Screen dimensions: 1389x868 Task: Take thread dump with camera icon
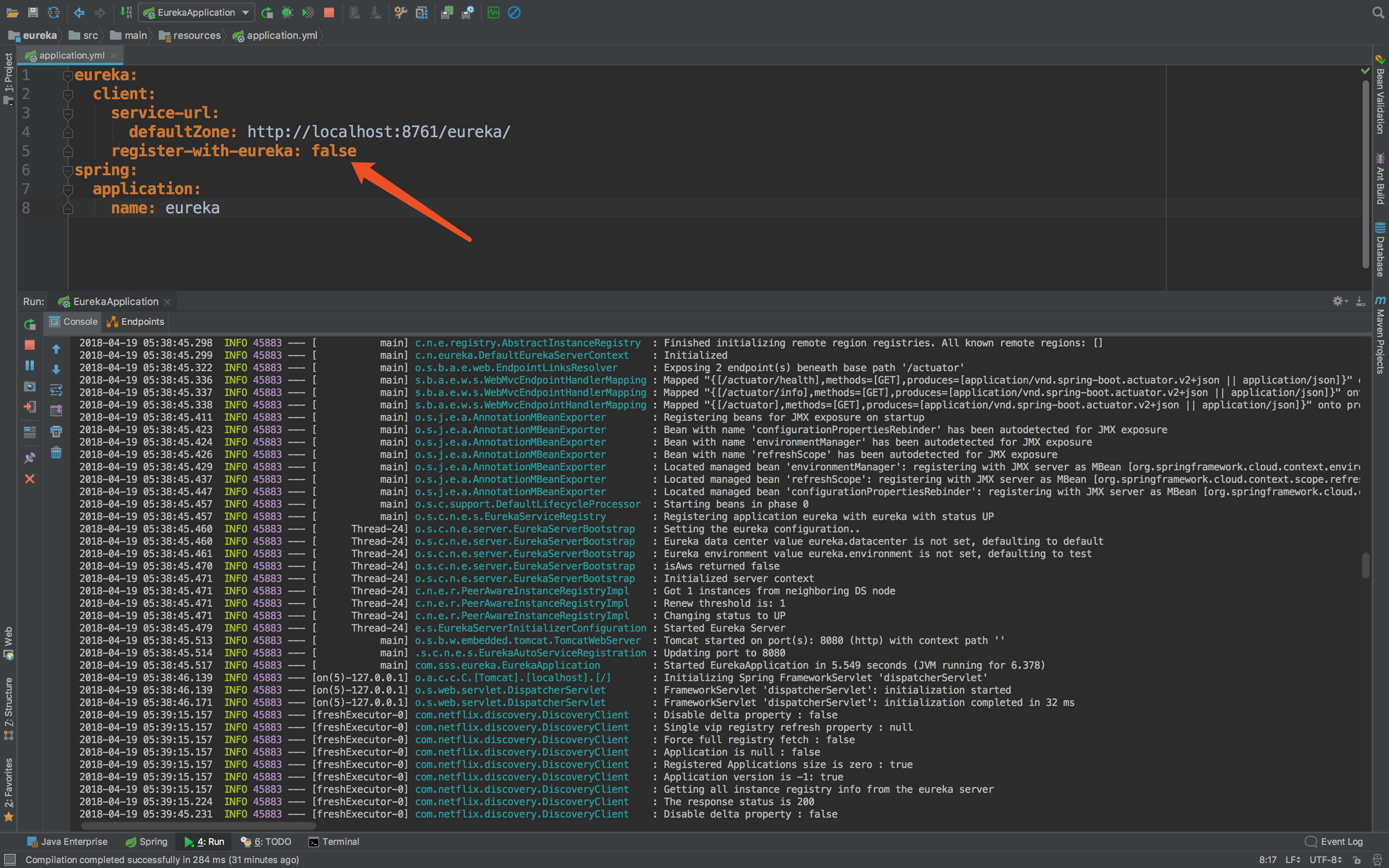coord(30,386)
